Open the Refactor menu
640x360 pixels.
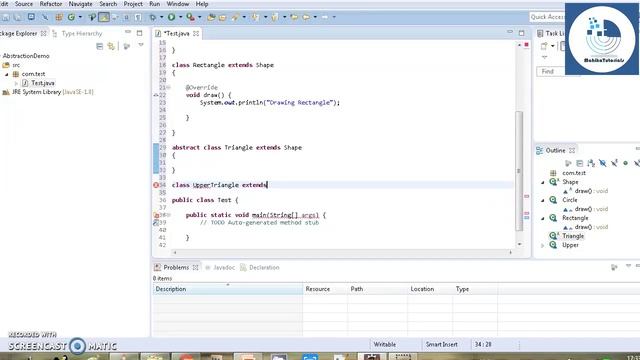(51, 4)
